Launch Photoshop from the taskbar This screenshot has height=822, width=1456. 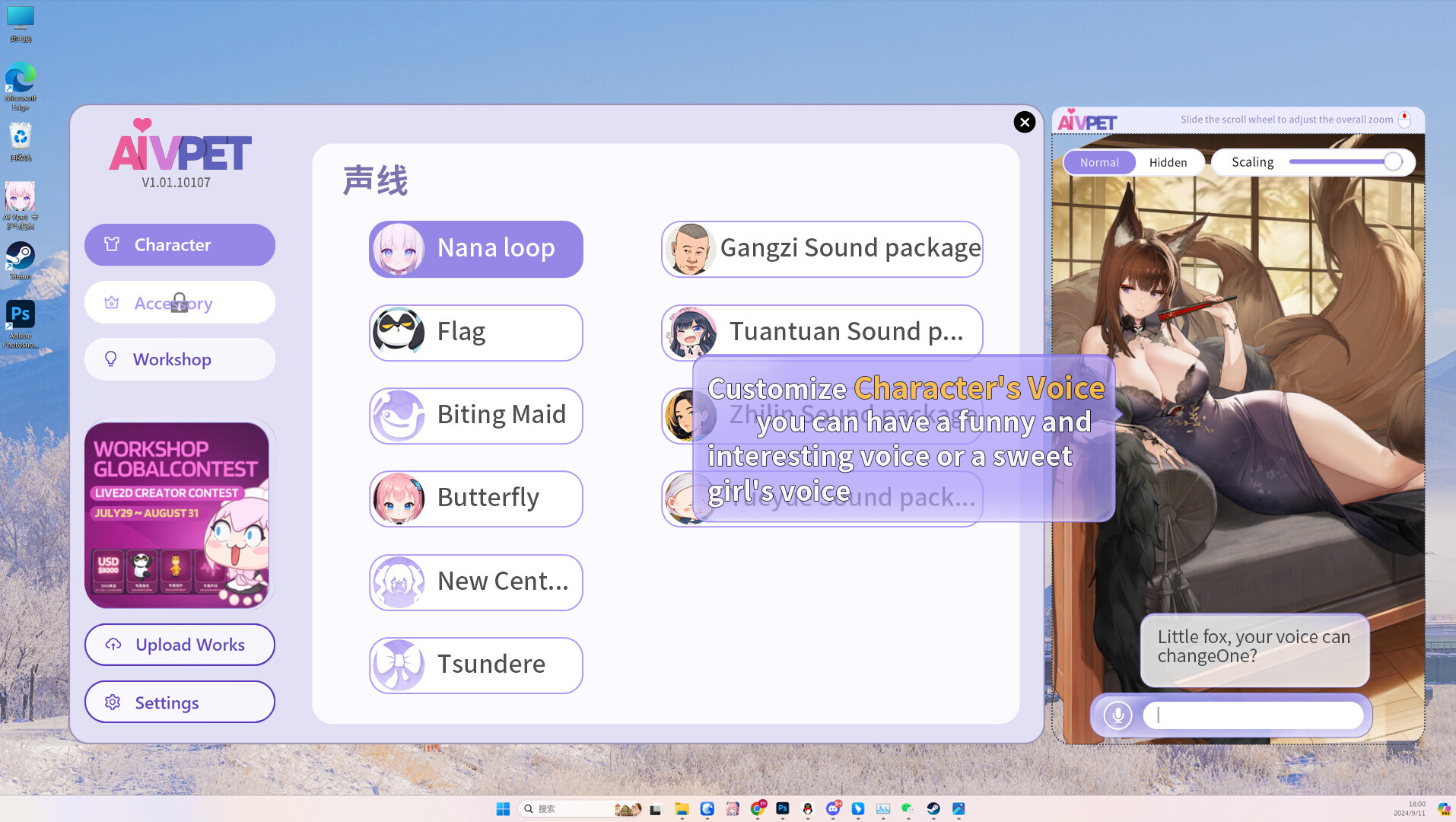(783, 809)
